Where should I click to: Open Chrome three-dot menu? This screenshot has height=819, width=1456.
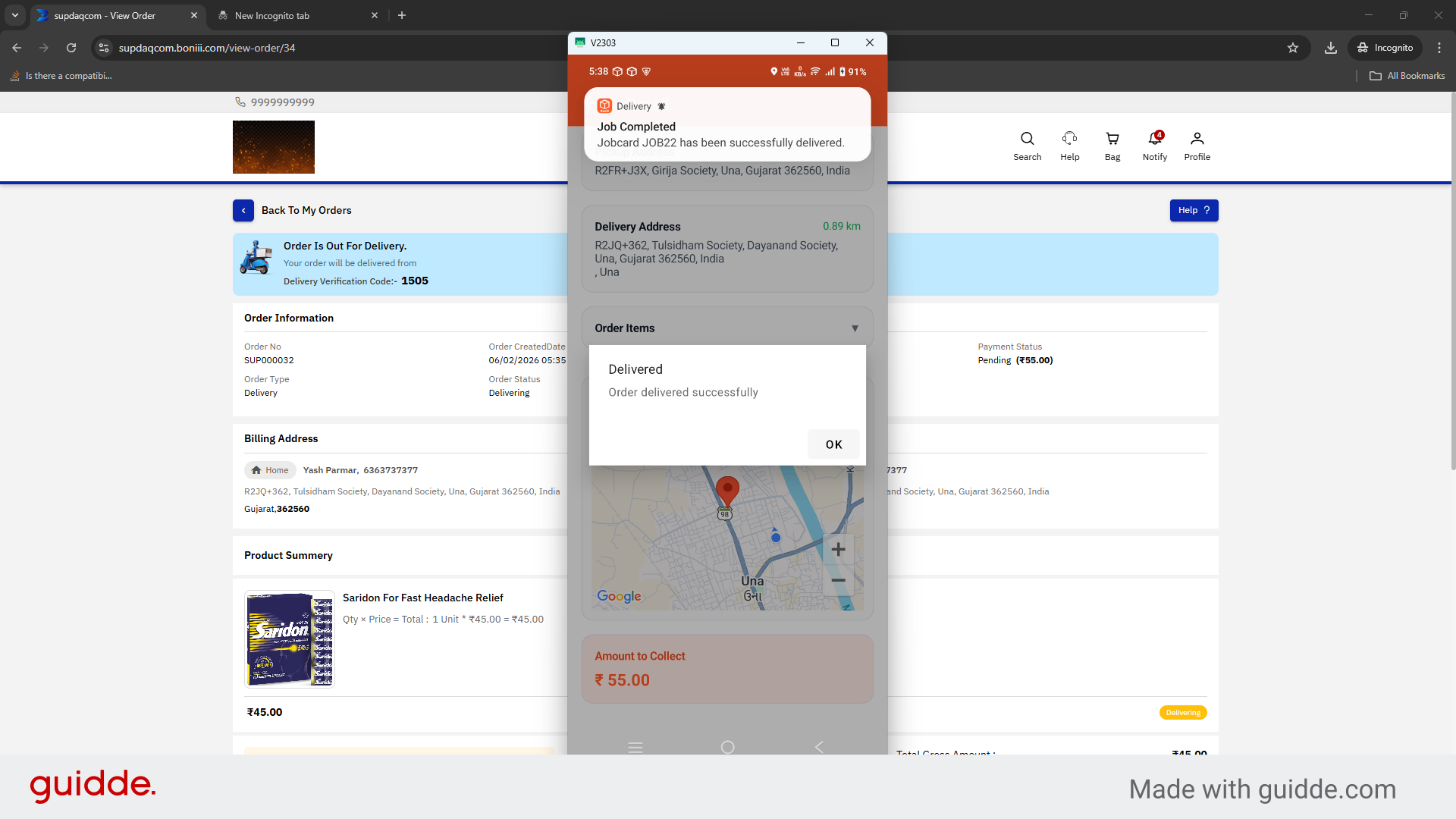tap(1439, 48)
